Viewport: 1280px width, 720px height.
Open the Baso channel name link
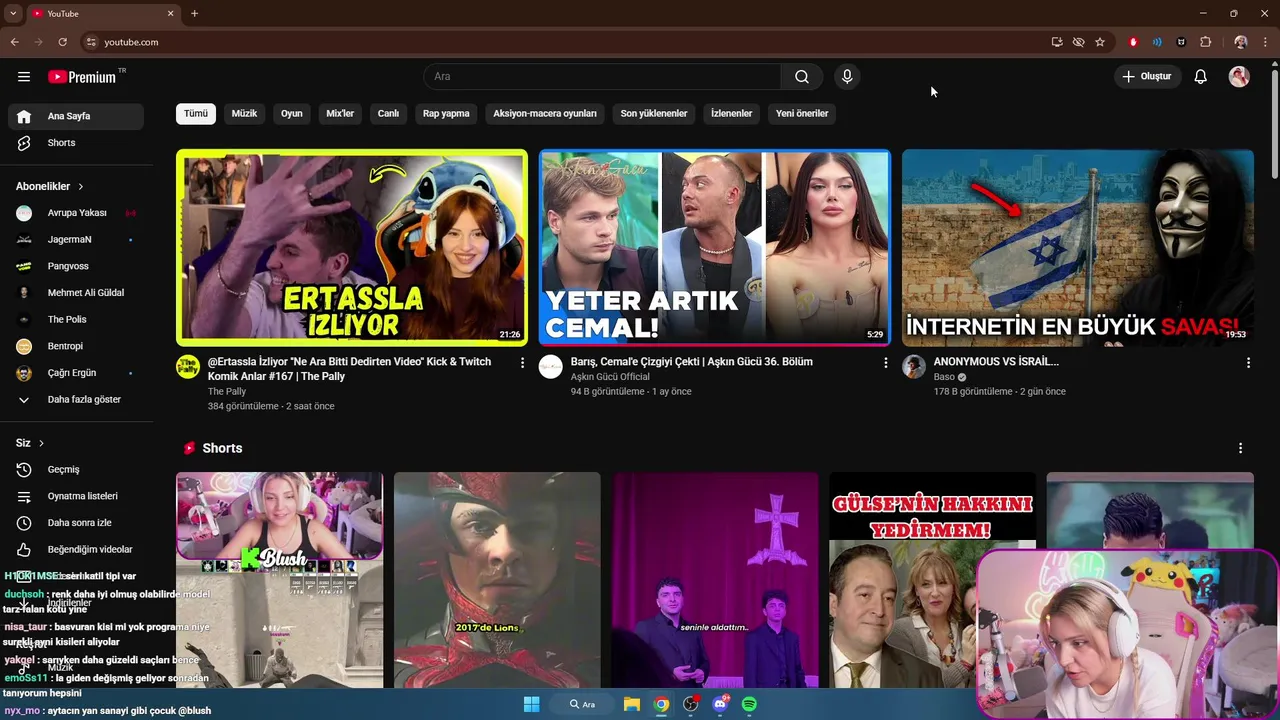coord(944,377)
